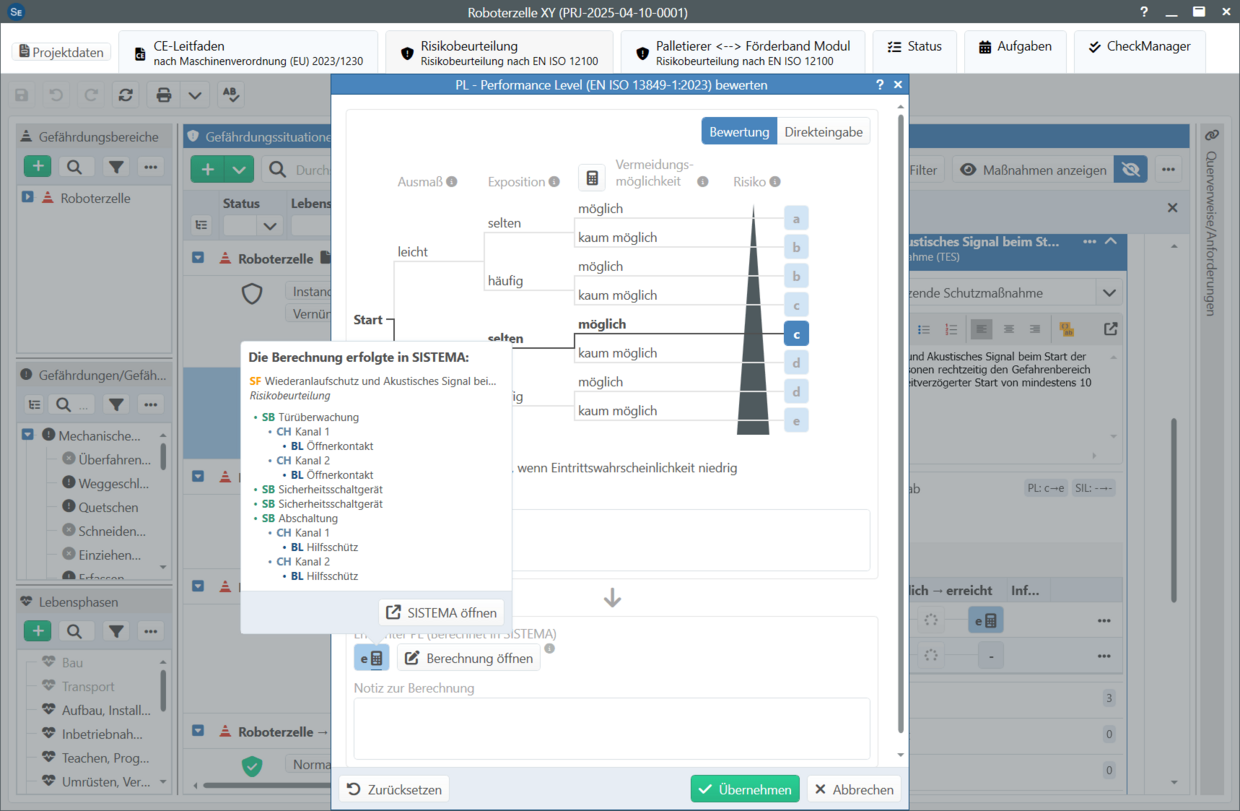Switch to Direkteingabe mode
The height and width of the screenshot is (811, 1240).
click(823, 132)
